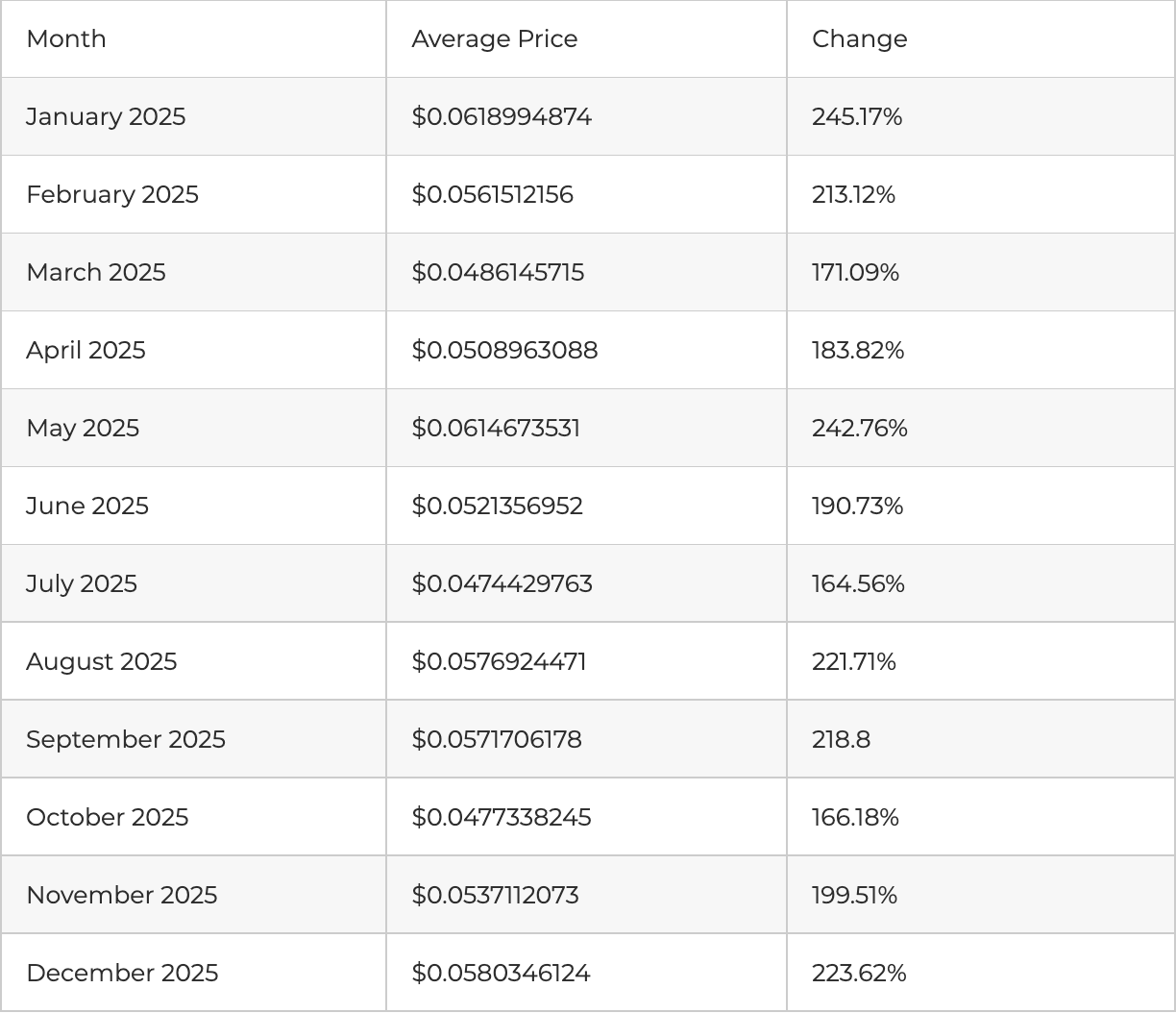
Task: Click the Month column header
Action: click(66, 39)
